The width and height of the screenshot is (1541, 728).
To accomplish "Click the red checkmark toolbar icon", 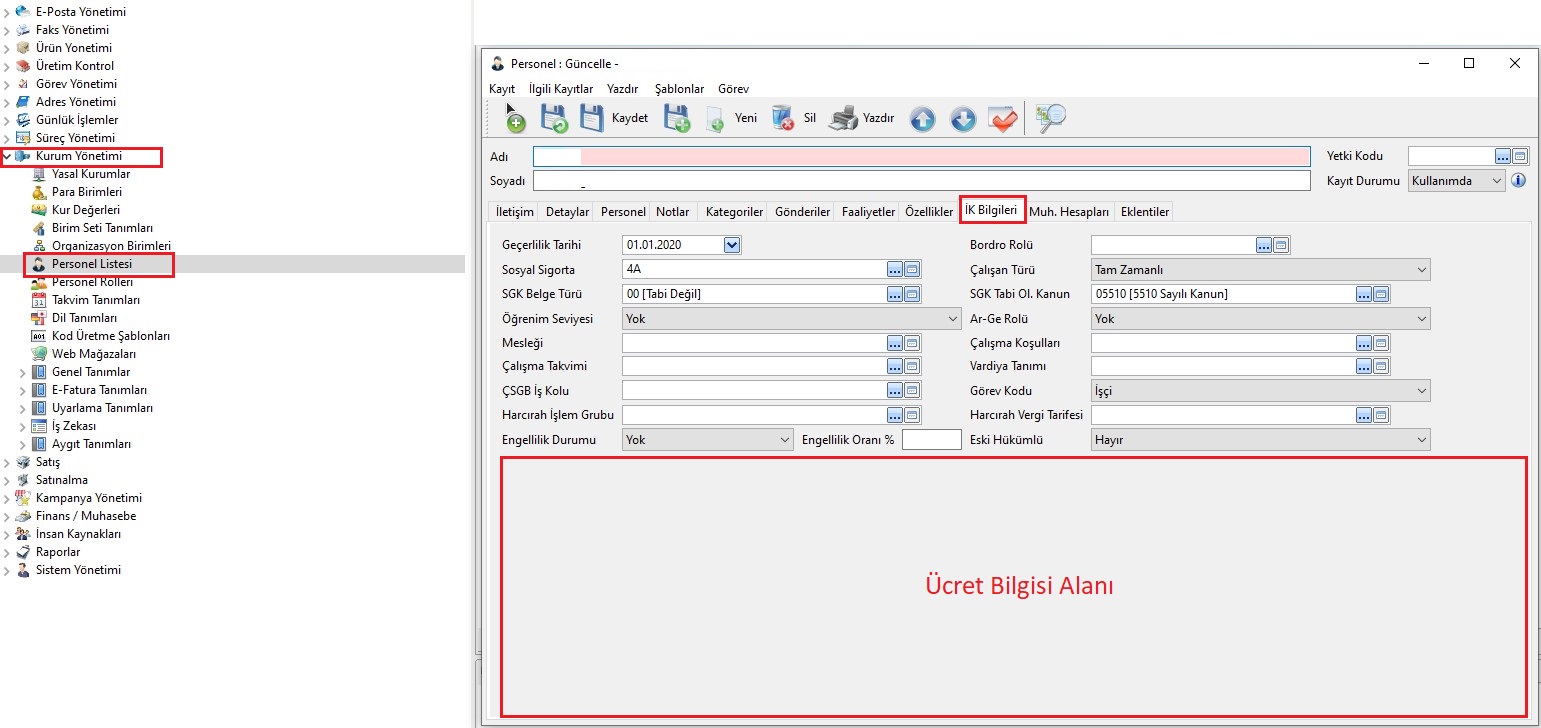I will pyautogui.click(x=1002, y=119).
